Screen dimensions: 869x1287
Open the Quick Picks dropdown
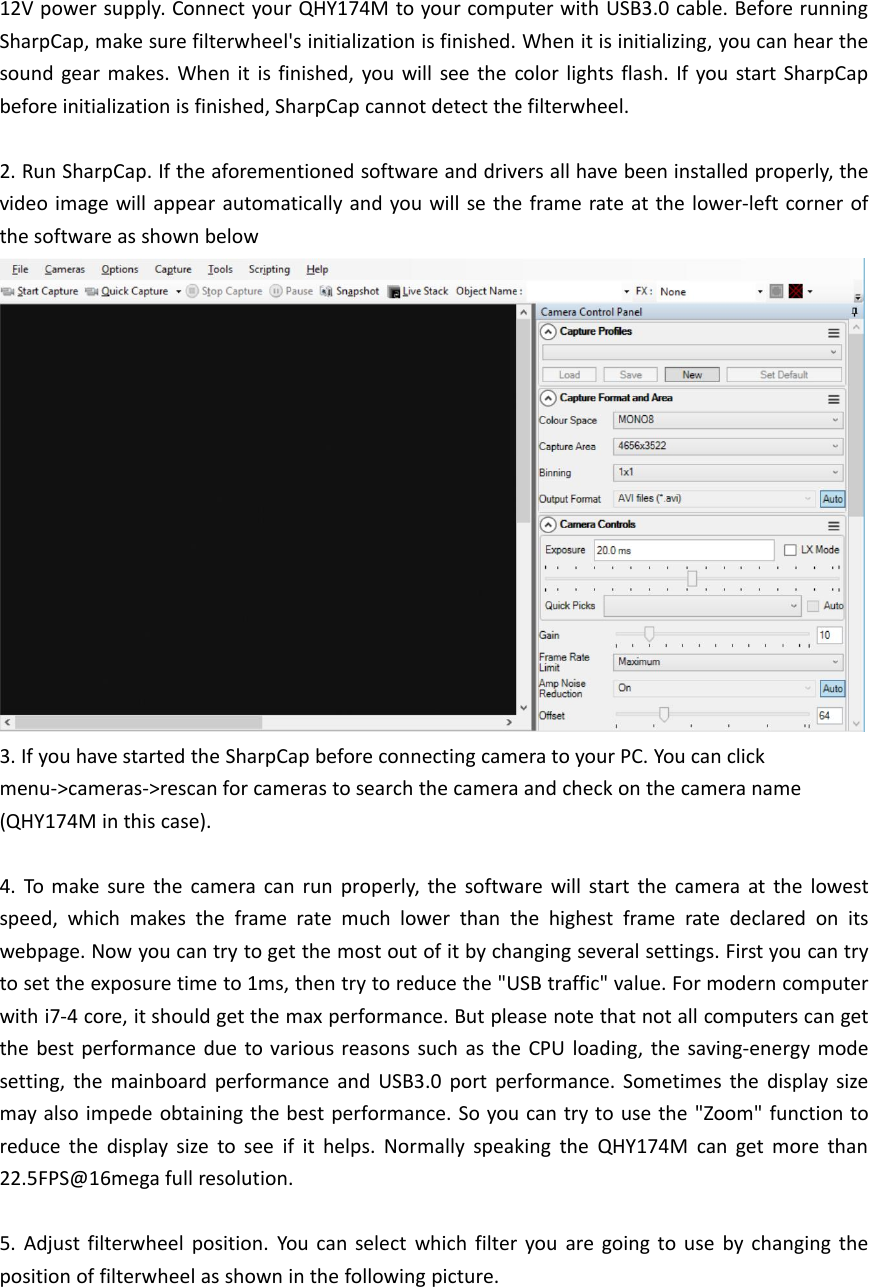point(703,606)
